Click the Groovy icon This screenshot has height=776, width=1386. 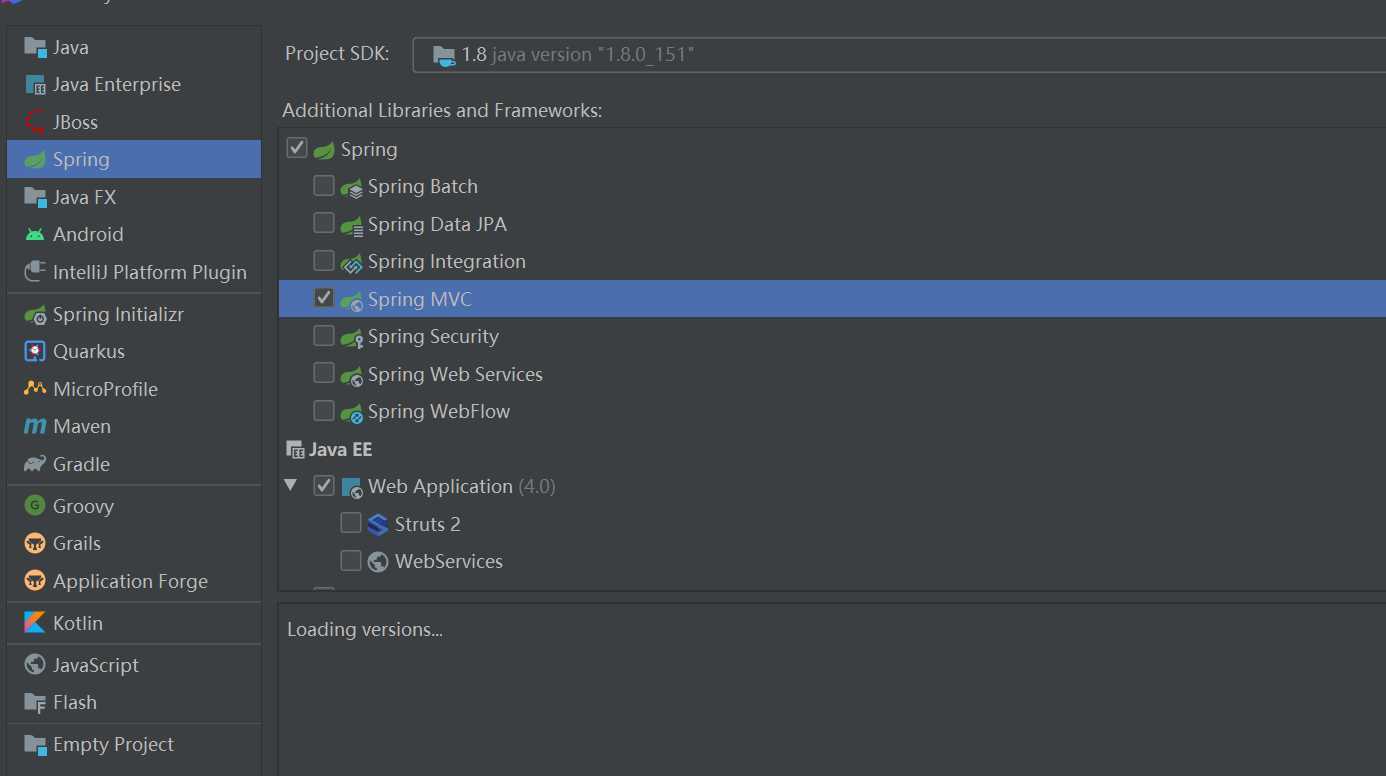coord(35,506)
